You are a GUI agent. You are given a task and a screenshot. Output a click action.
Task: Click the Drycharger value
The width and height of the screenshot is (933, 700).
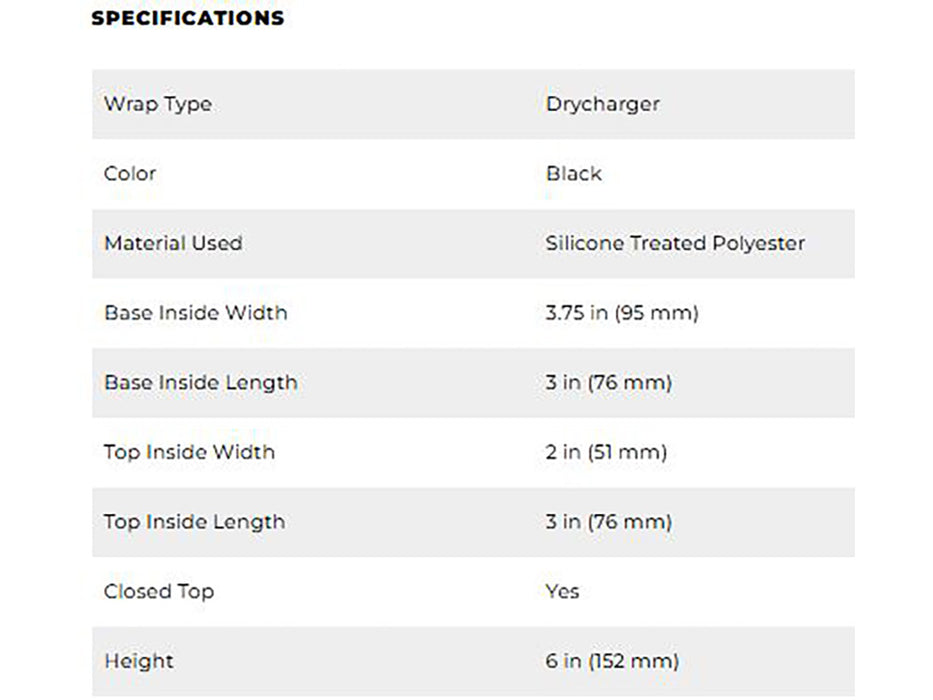pyautogui.click(x=603, y=104)
